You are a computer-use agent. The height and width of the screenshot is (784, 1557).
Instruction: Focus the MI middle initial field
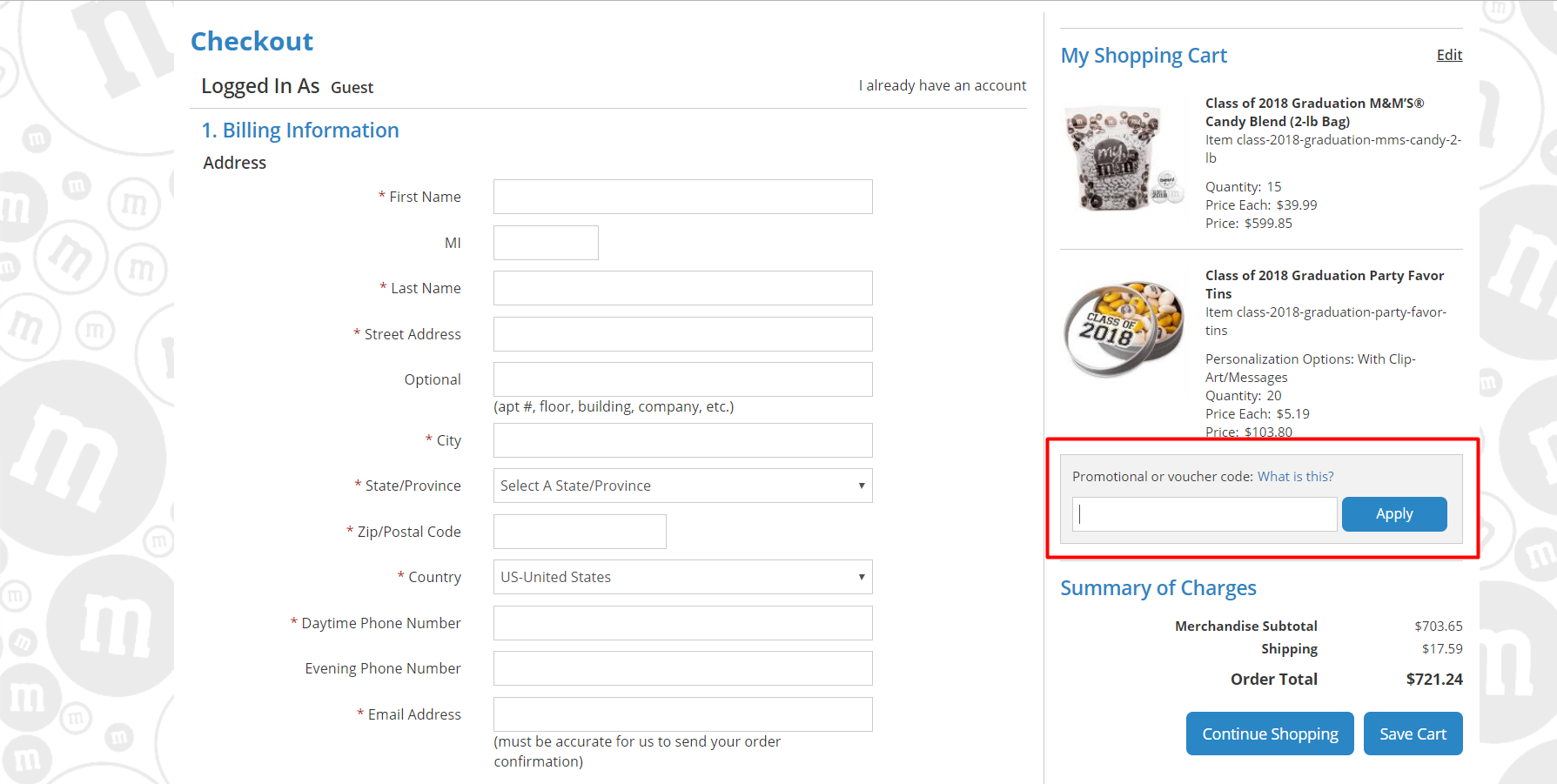click(546, 243)
